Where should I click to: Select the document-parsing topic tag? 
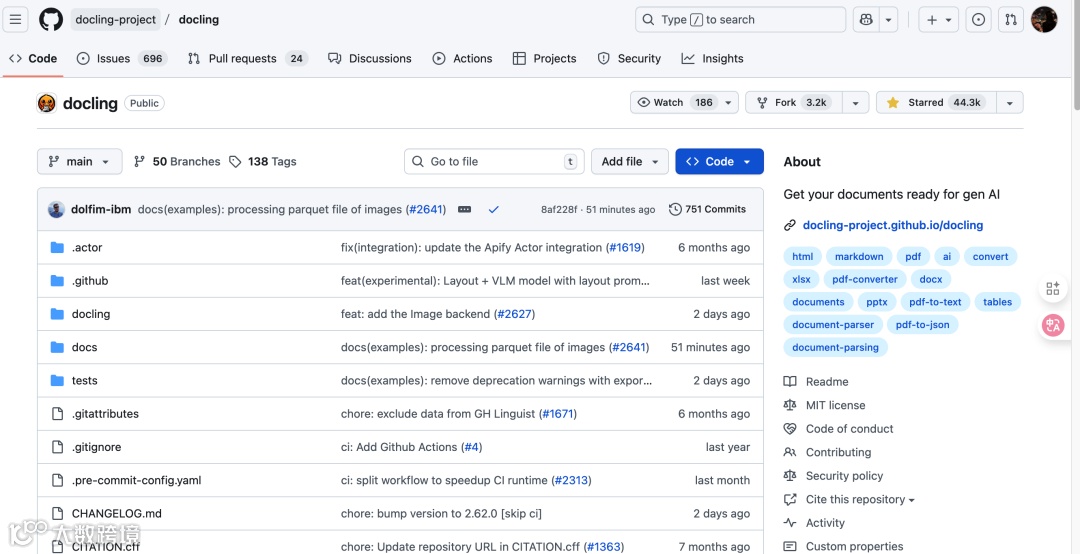tap(835, 347)
